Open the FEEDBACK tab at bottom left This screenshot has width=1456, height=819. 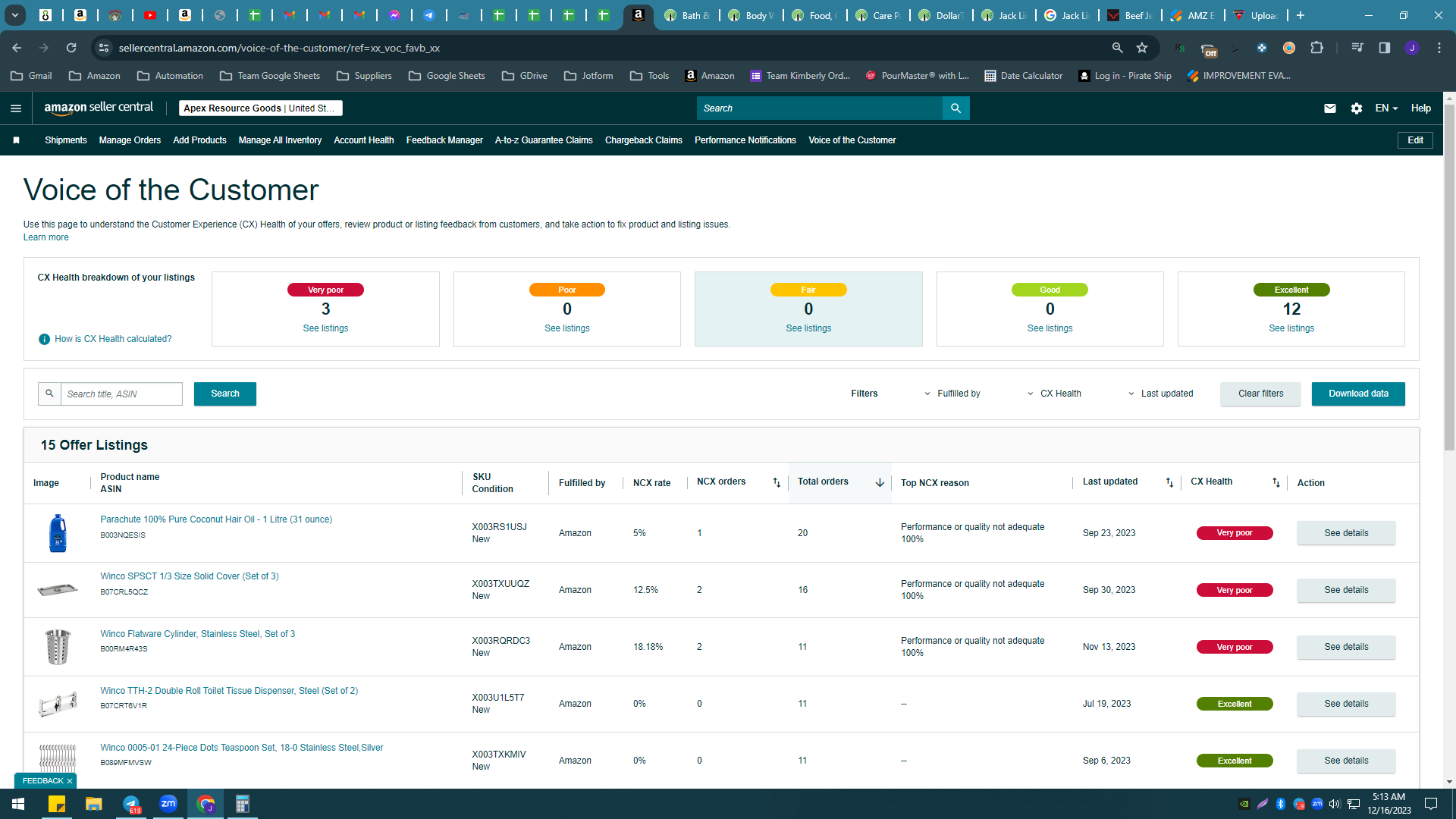(42, 781)
